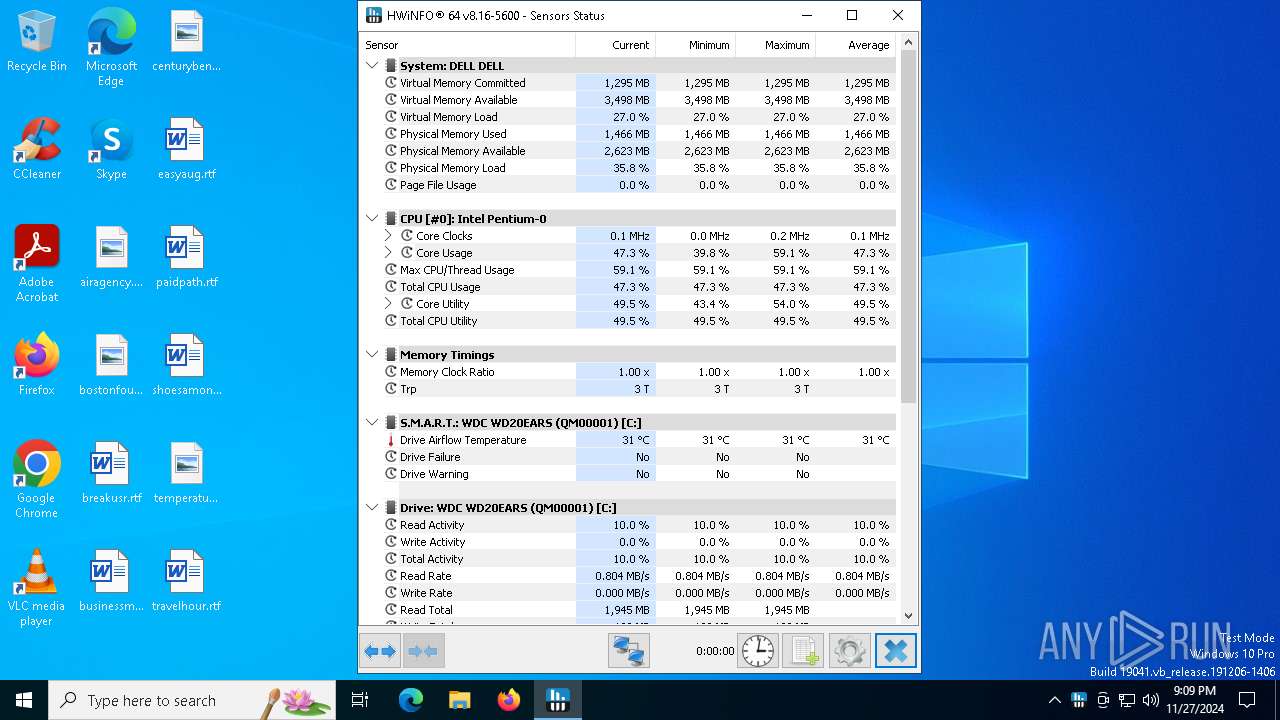Select paidpath.rtf desktop file
Screen dimensions: 1280x720
click(x=186, y=257)
